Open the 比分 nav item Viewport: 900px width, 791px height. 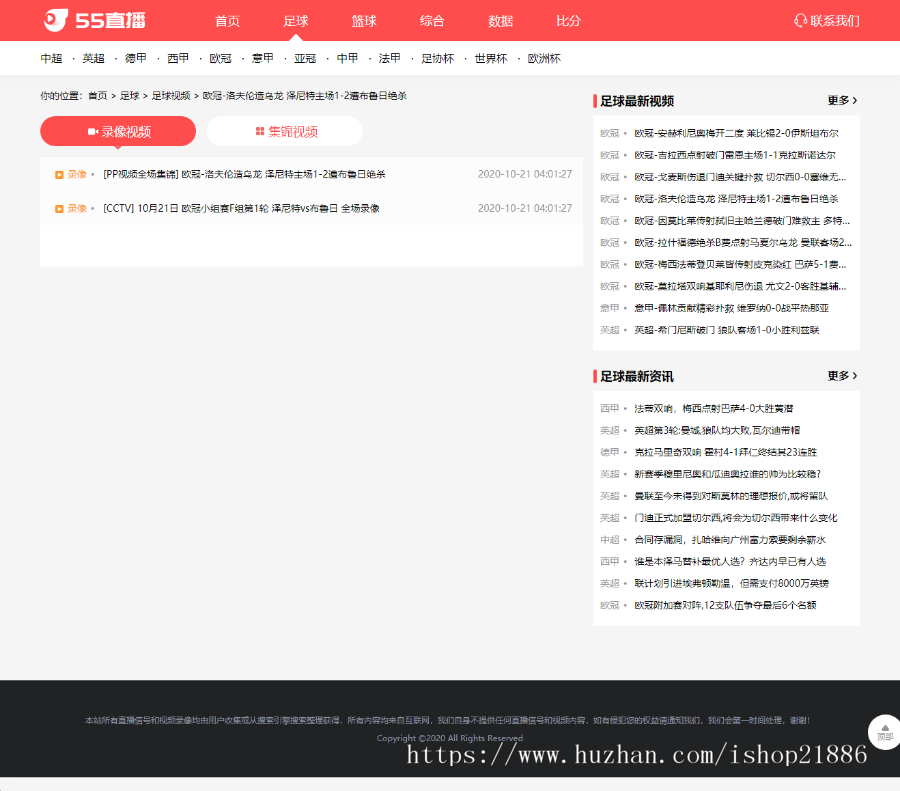point(569,21)
